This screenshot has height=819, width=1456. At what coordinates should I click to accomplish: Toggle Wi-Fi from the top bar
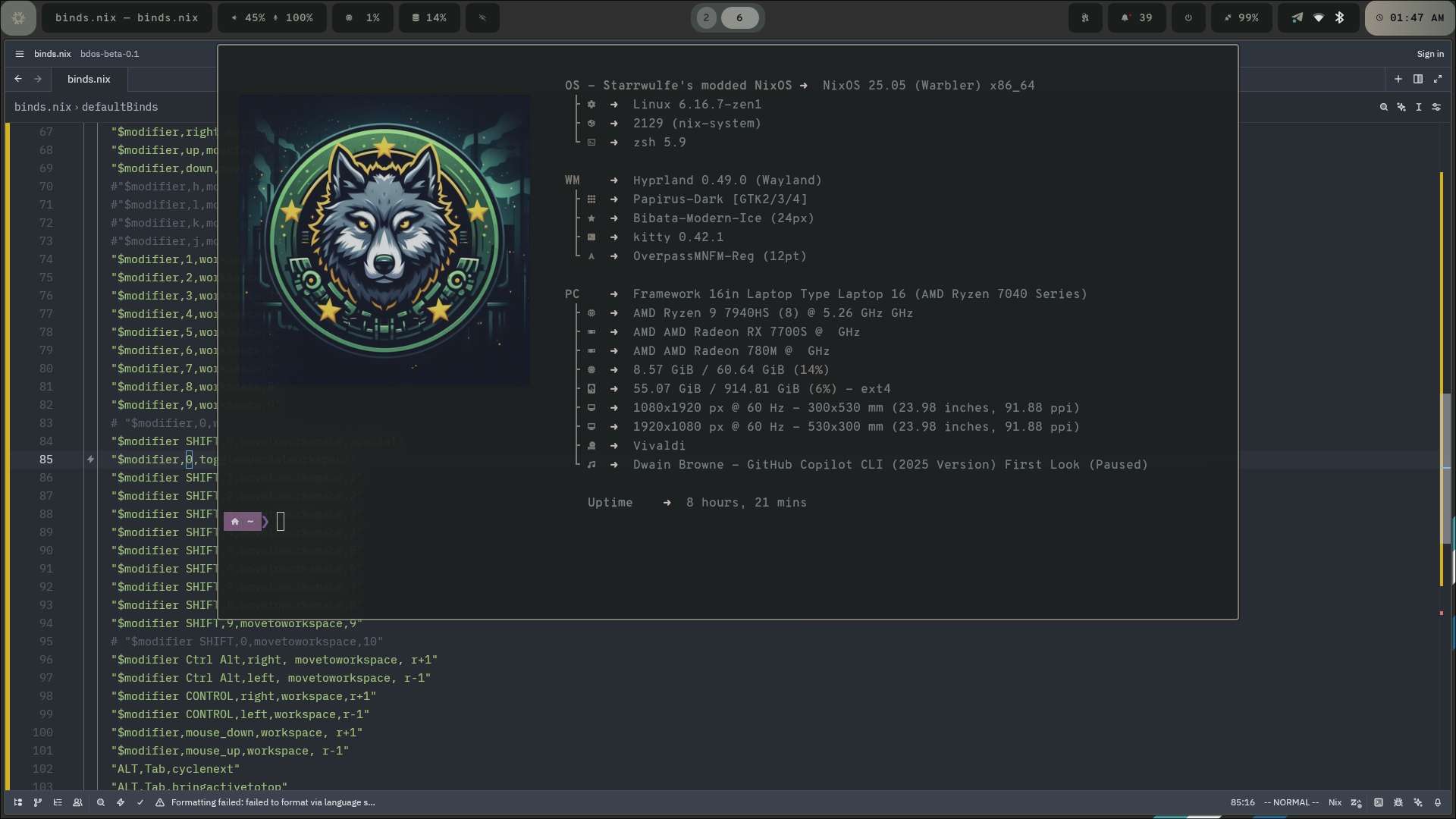tap(1319, 17)
